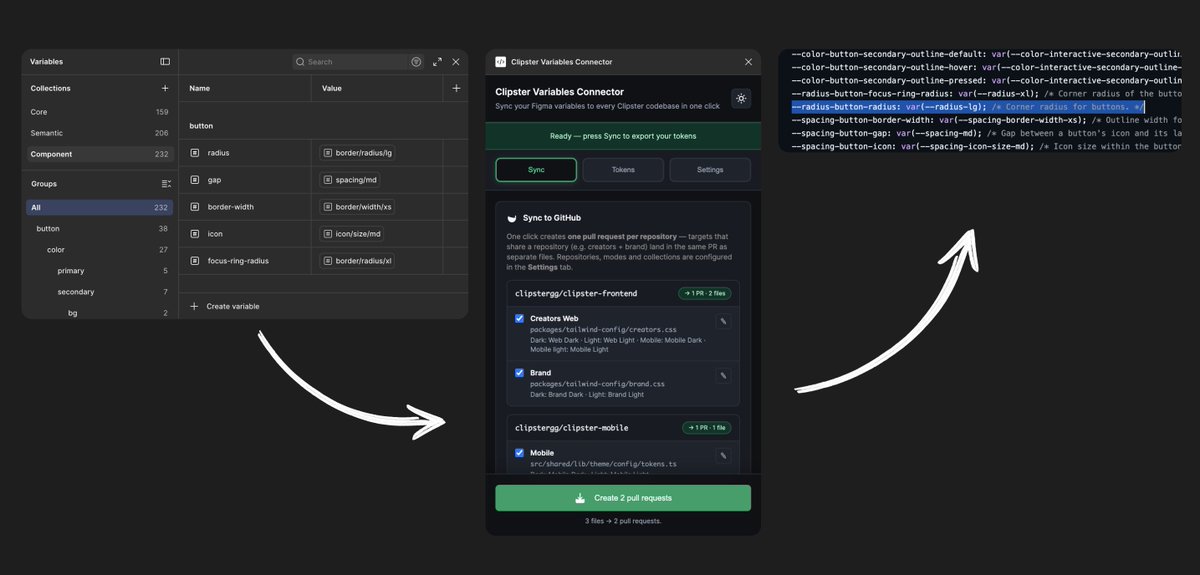Open the Tokens tab
This screenshot has width=1200, height=575.
[623, 170]
